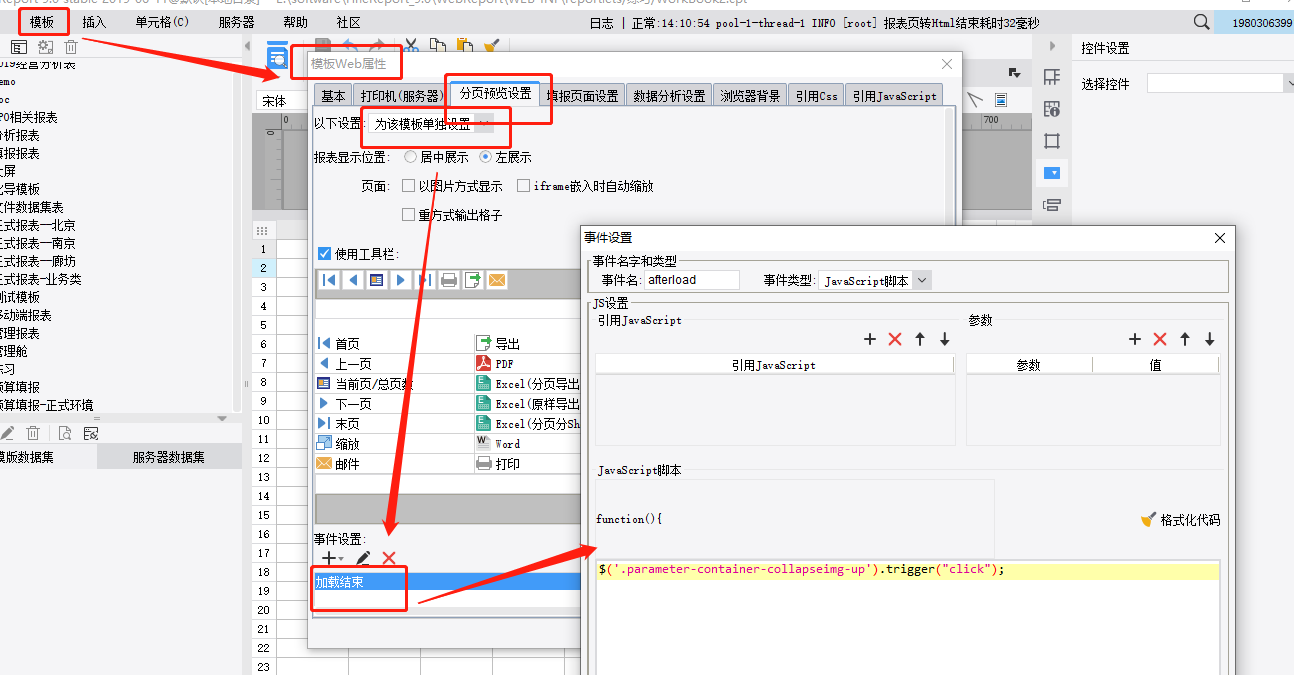Uncheck the 使用工具栏 checkbox
Screen dimensions: 1294x675
tap(324, 254)
